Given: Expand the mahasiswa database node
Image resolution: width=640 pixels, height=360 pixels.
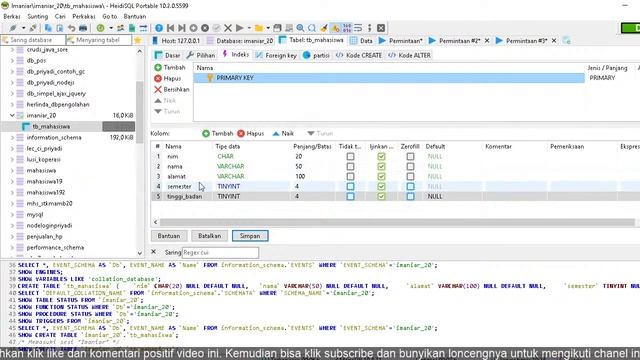Looking at the screenshot, I should click(x=12, y=171).
